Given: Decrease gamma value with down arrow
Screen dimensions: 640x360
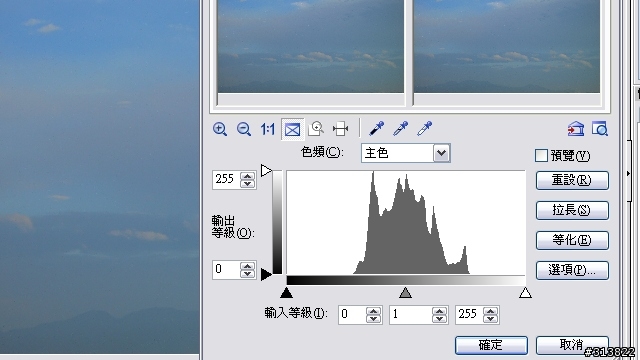Looking at the screenshot, I should click(x=439, y=319).
